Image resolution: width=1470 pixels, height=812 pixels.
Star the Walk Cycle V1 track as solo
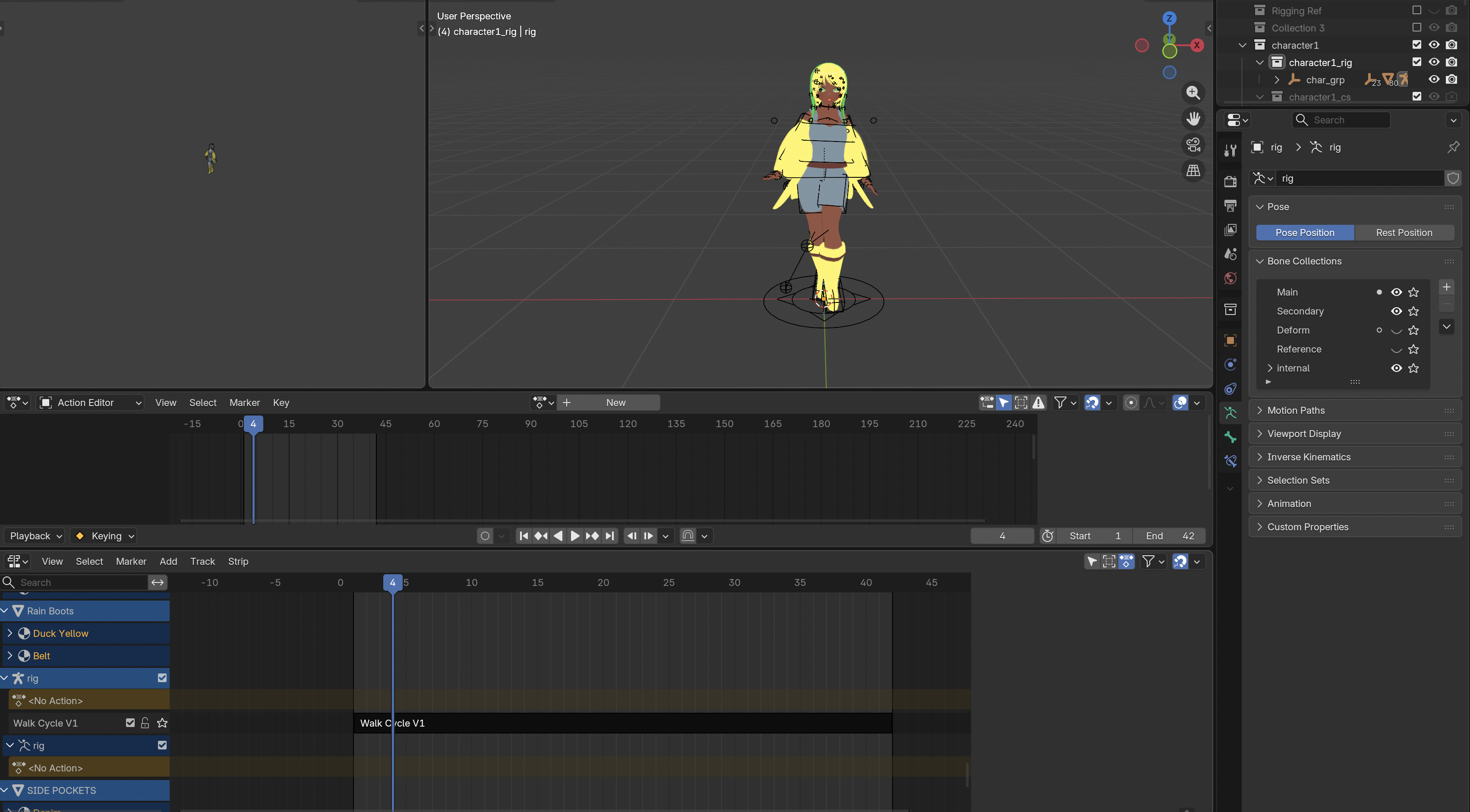pos(162,723)
